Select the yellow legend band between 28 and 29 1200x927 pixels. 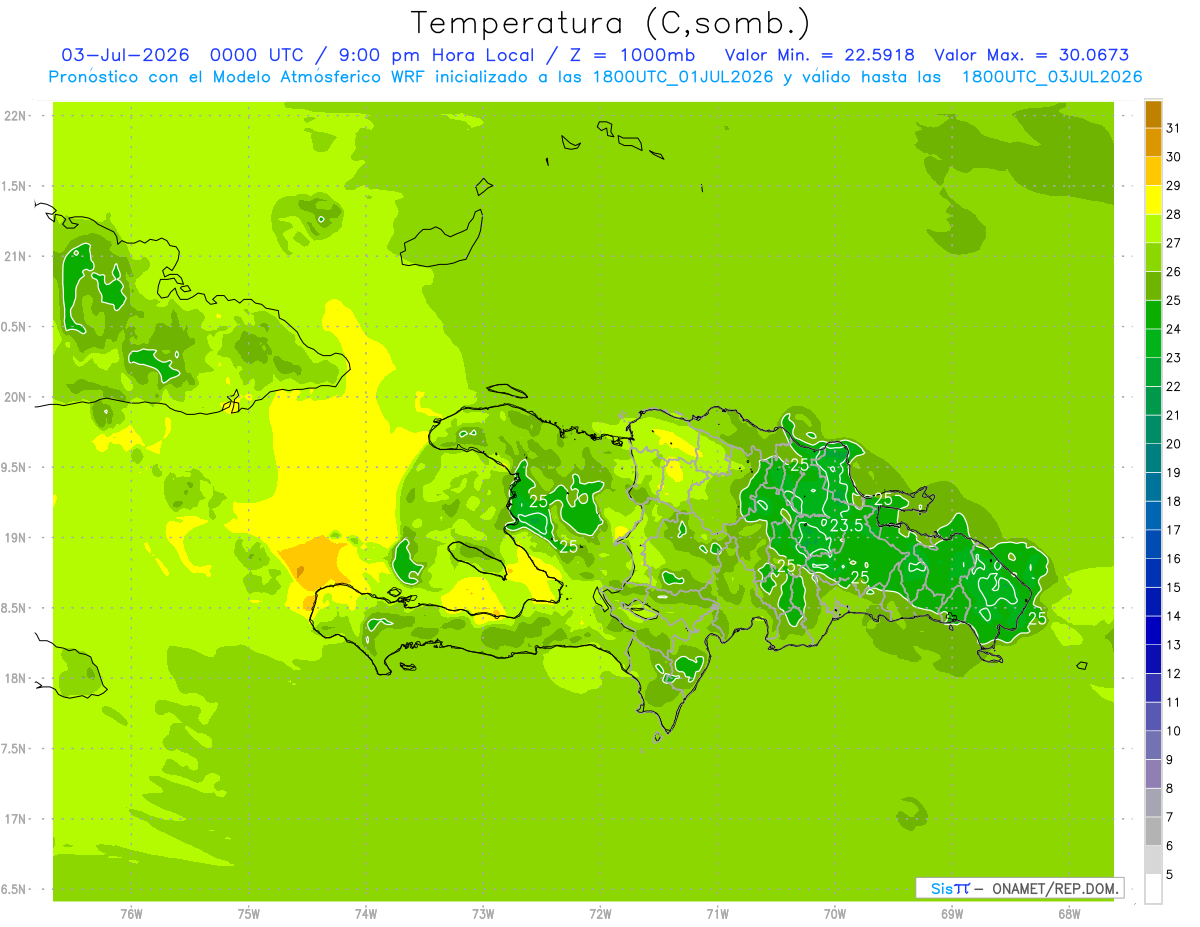pos(1153,200)
